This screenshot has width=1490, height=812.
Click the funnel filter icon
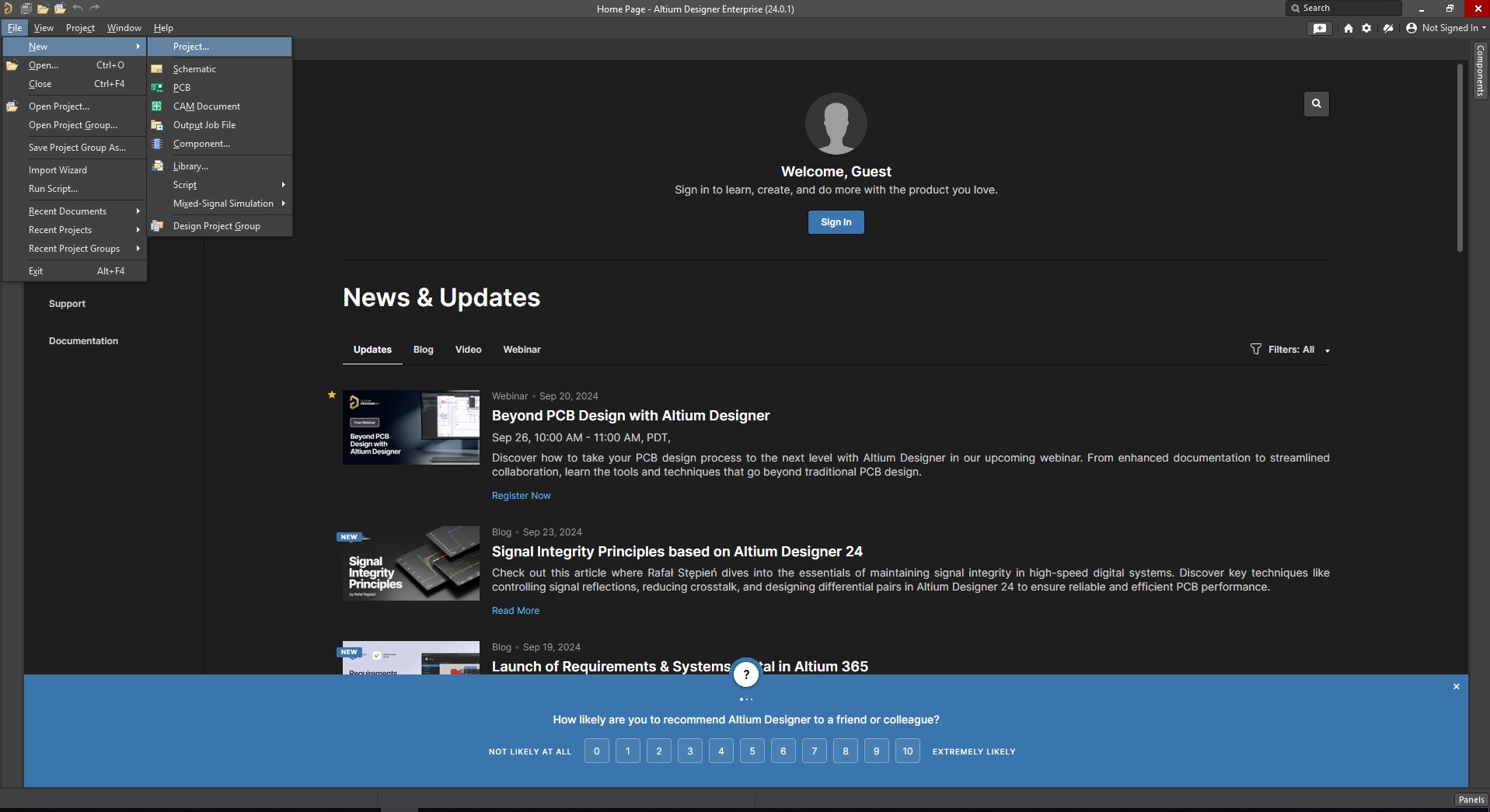coord(1256,349)
